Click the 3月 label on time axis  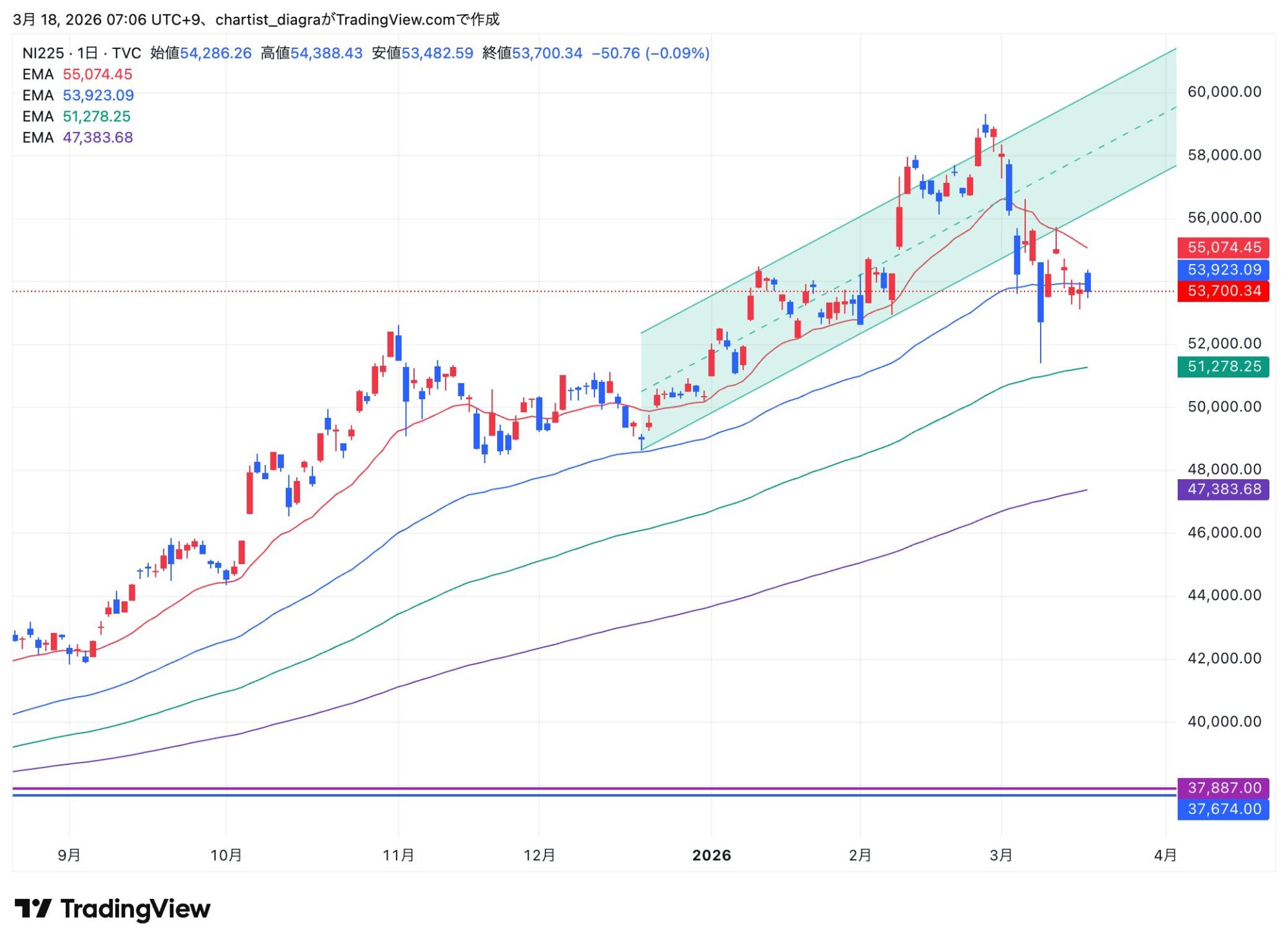[x=1001, y=855]
